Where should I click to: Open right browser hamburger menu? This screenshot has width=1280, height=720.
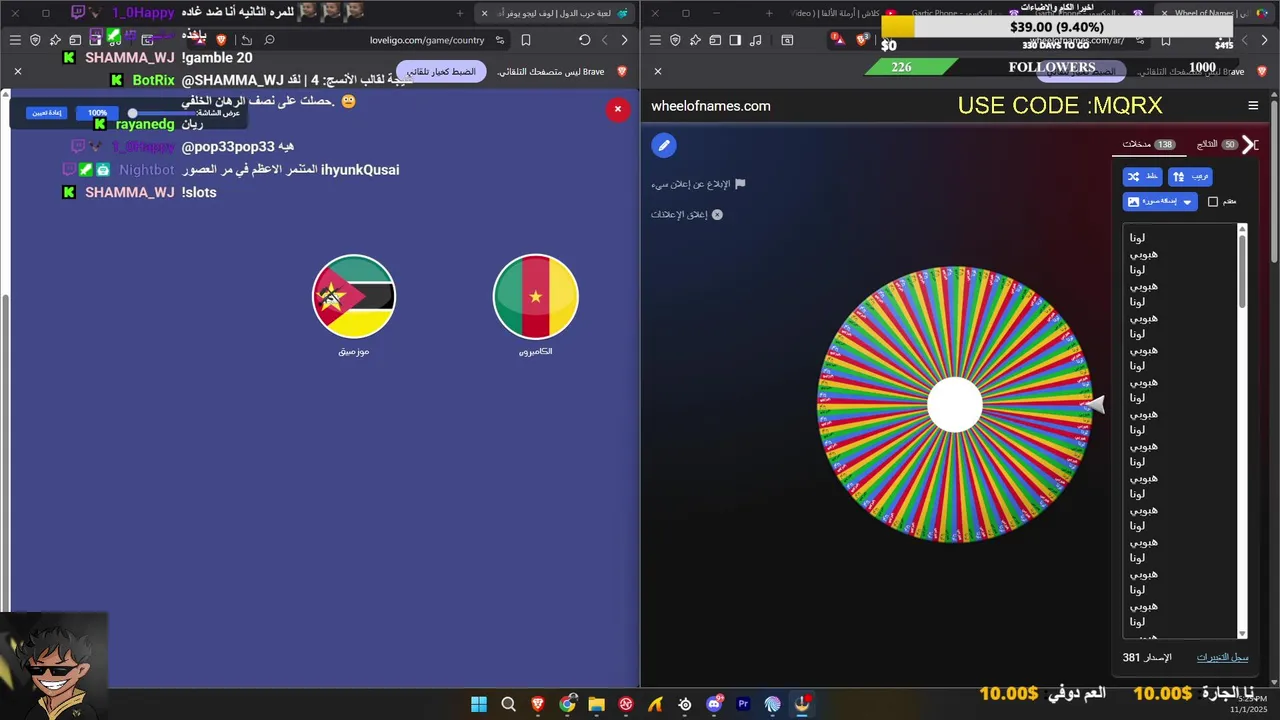tap(655, 40)
